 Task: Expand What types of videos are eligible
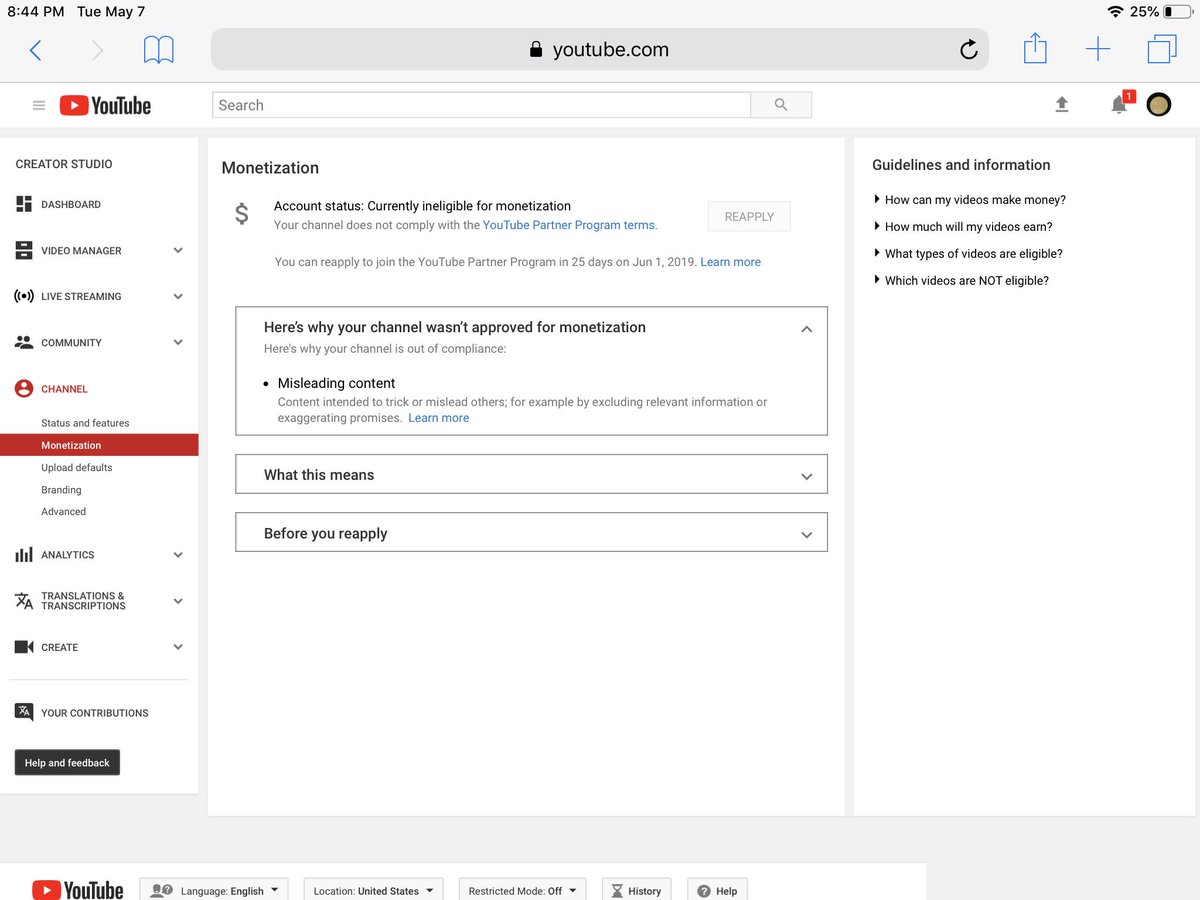[967, 254]
